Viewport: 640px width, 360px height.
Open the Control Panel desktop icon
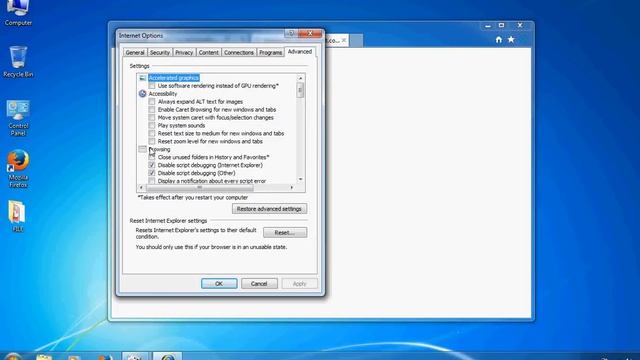coord(18,118)
